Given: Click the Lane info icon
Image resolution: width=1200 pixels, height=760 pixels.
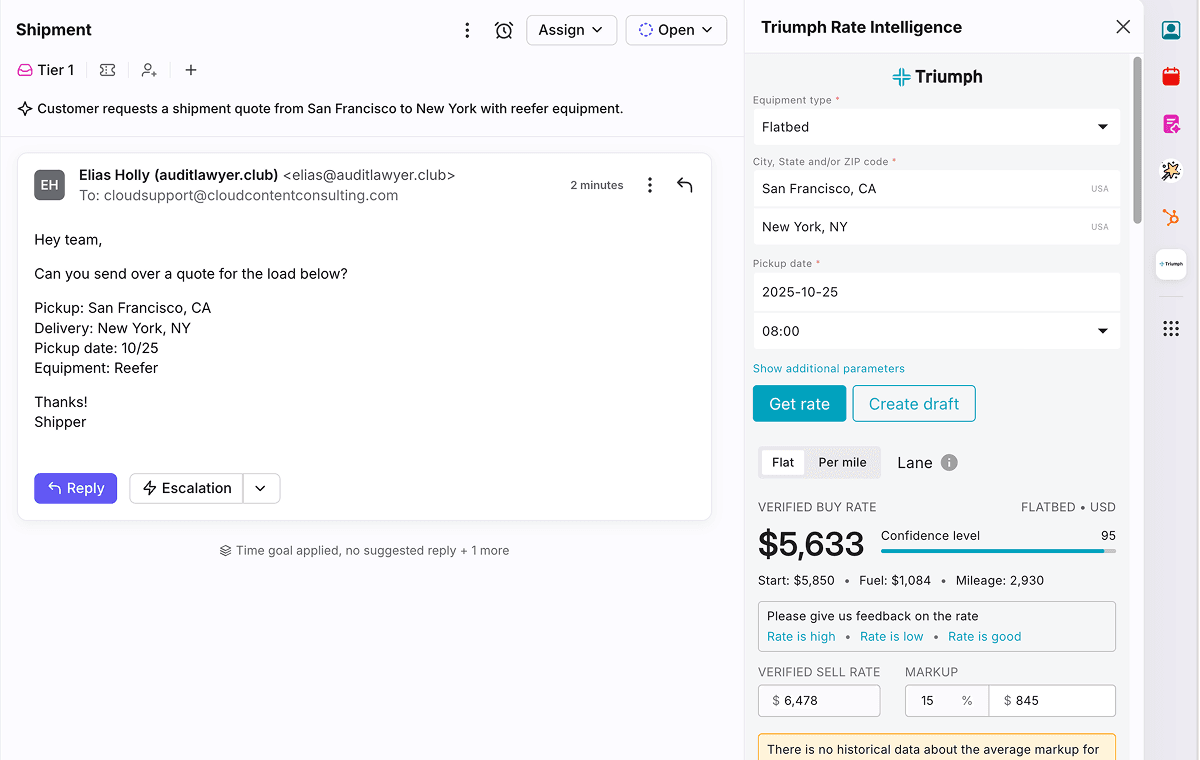Looking at the screenshot, I should pyautogui.click(x=949, y=462).
